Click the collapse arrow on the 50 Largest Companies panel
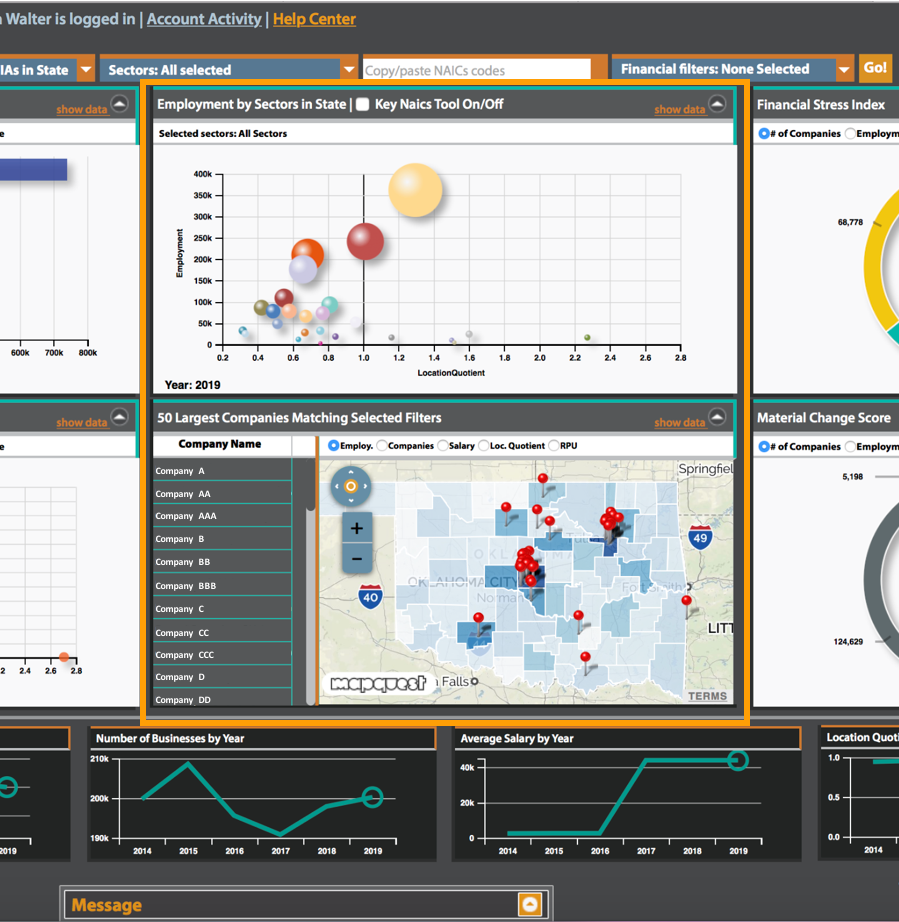899x922 pixels. 716,419
